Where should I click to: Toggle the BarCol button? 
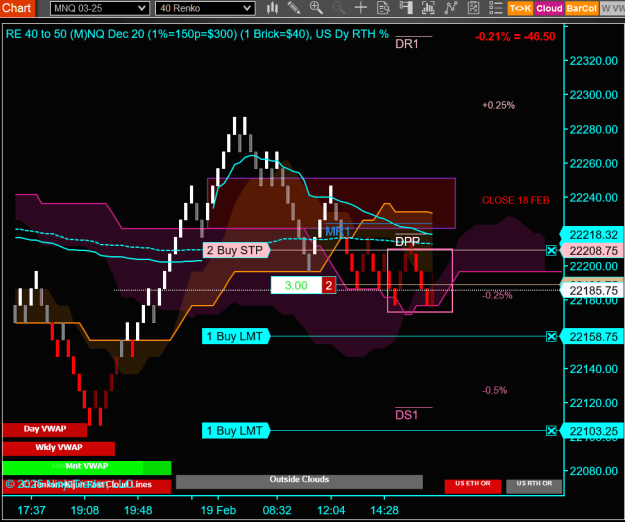click(582, 8)
